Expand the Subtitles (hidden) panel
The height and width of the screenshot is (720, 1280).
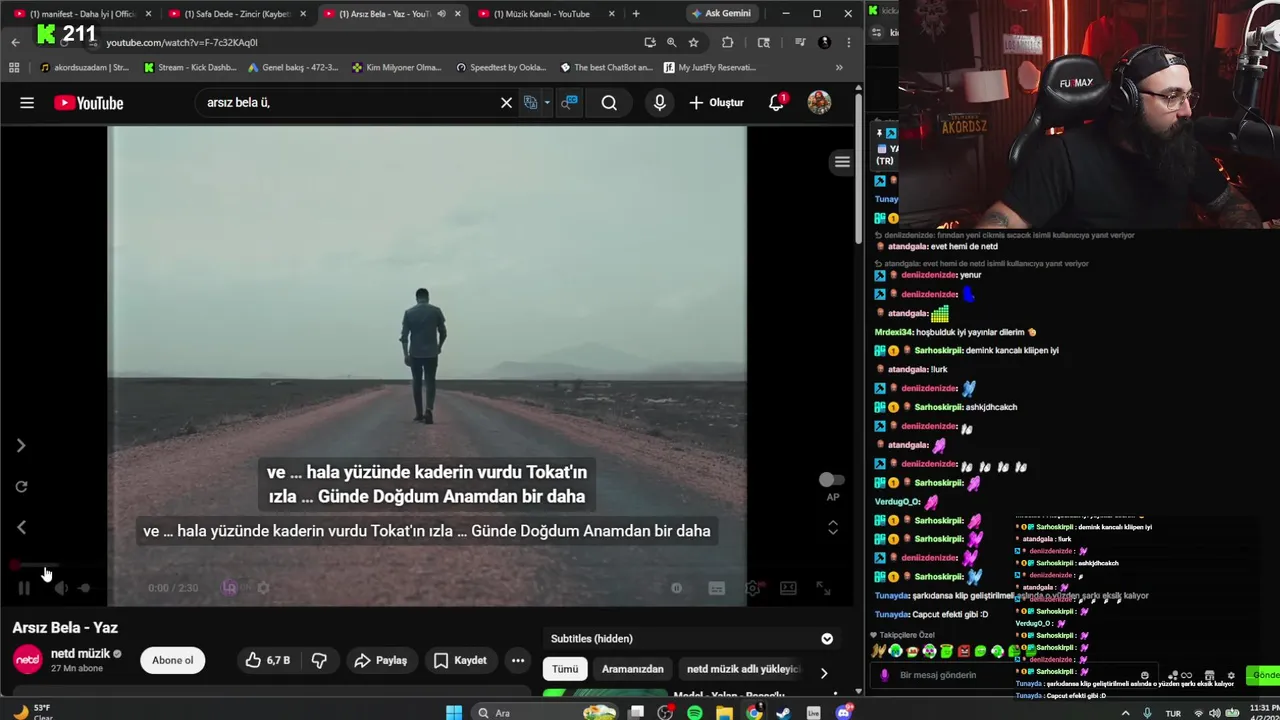click(827, 639)
